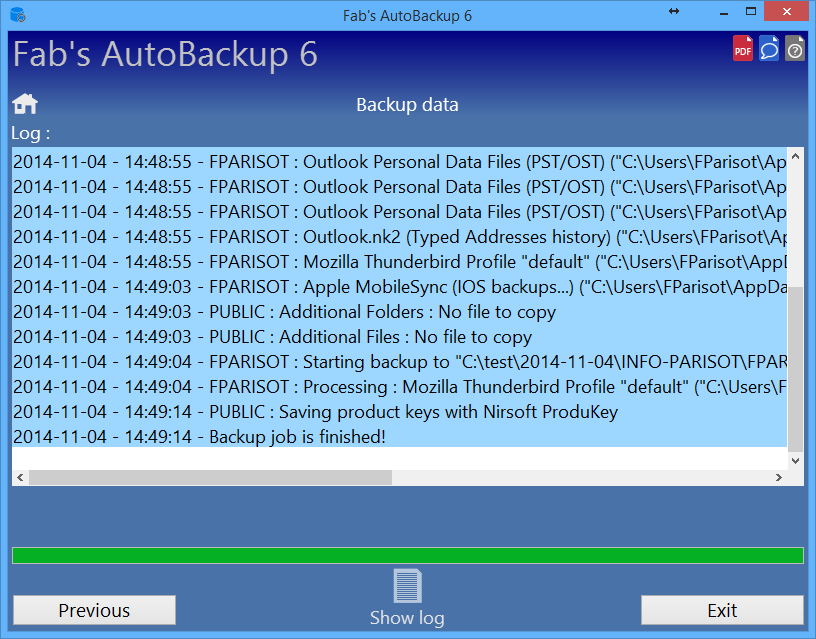Click the help question mark icon
Screen dimensions: 816x639
tap(795, 48)
